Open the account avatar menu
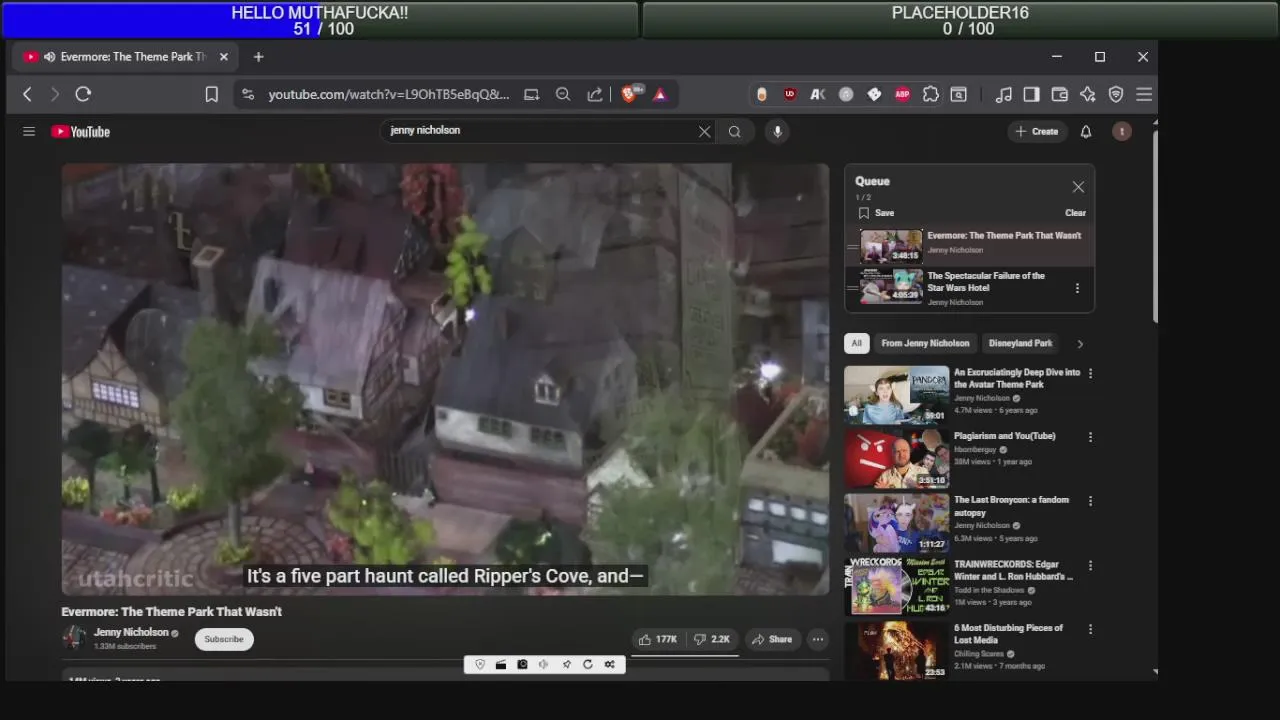Image resolution: width=1280 pixels, height=720 pixels. (x=1122, y=131)
